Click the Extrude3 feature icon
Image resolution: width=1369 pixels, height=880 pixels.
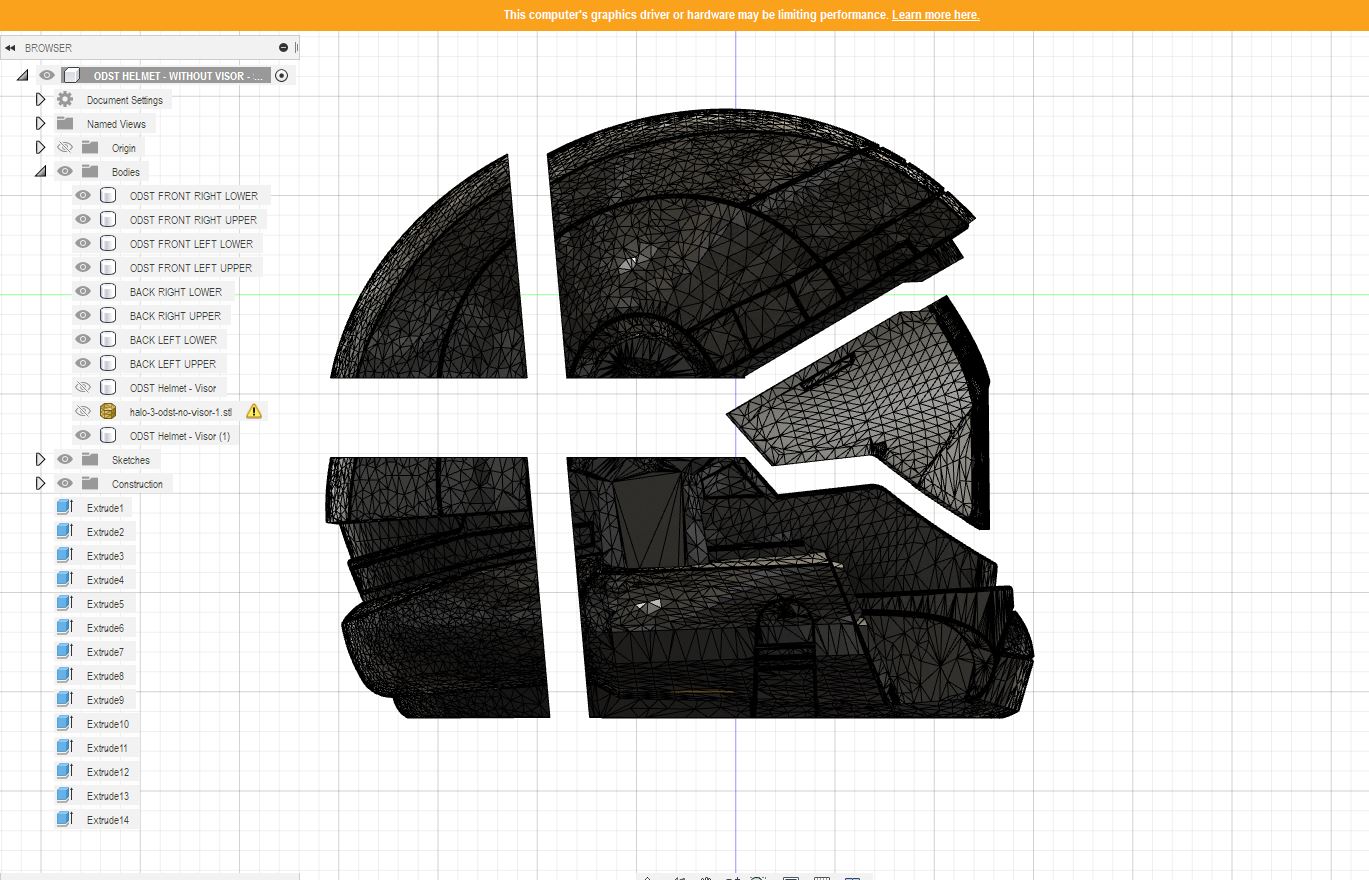[65, 556]
